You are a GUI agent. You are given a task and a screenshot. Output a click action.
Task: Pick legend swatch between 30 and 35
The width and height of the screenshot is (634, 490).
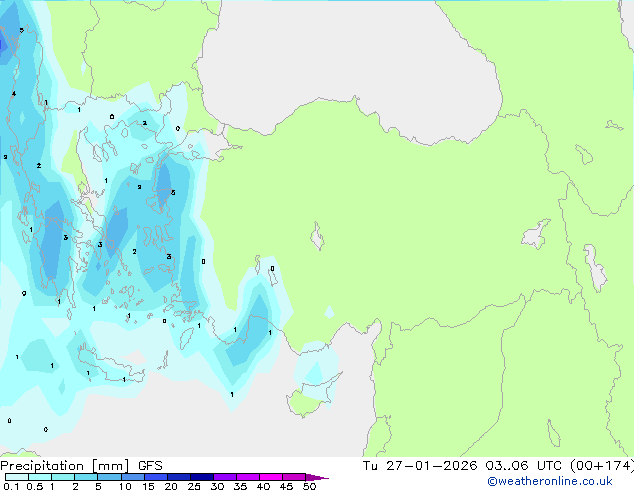[224, 477]
